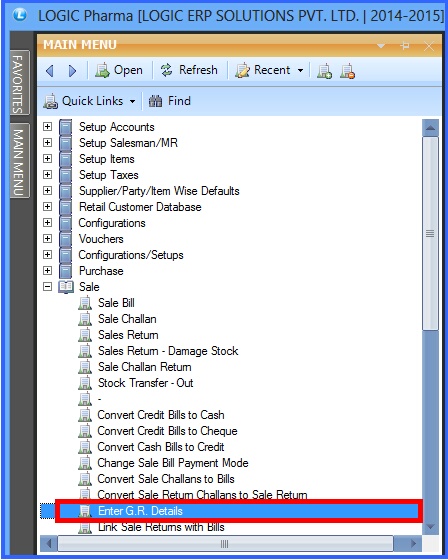
Task: Open the Sale Bill item
Action: [x=116, y=303]
